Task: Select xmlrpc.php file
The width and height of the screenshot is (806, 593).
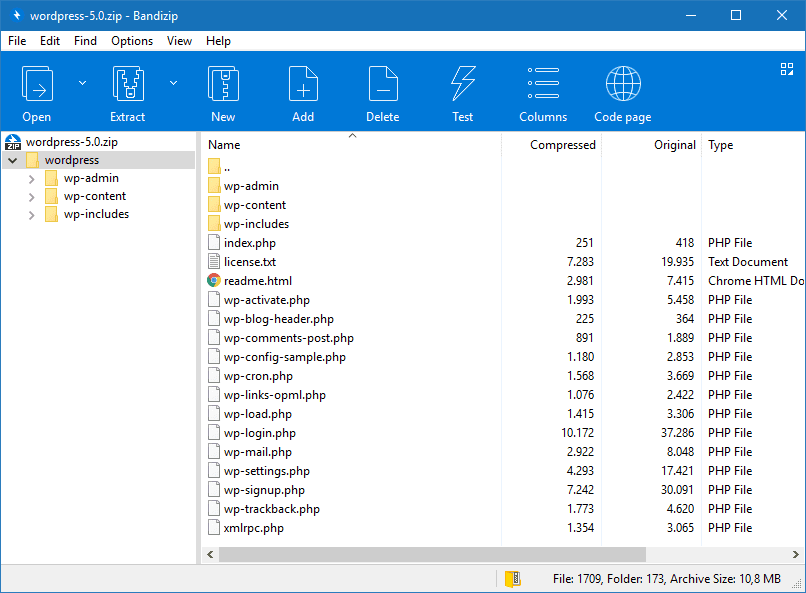Action: click(253, 528)
